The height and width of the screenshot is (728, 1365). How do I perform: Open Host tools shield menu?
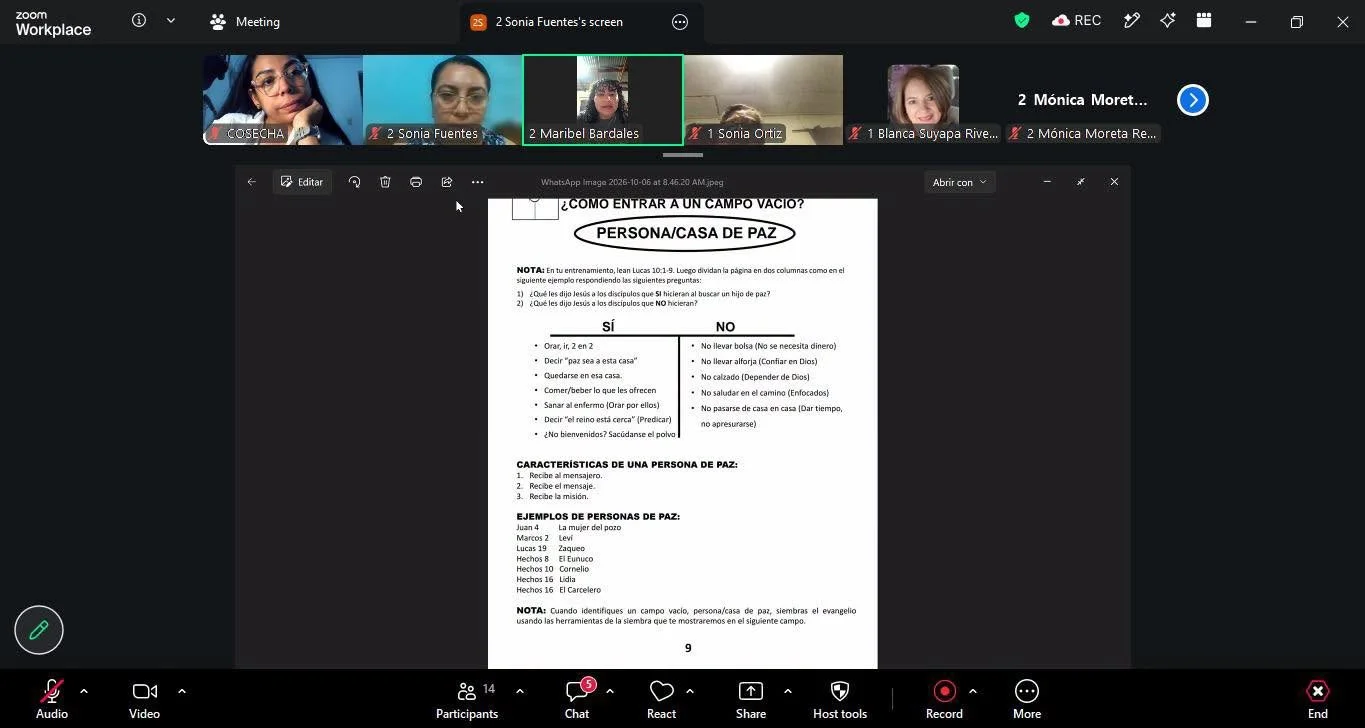pyautogui.click(x=840, y=699)
